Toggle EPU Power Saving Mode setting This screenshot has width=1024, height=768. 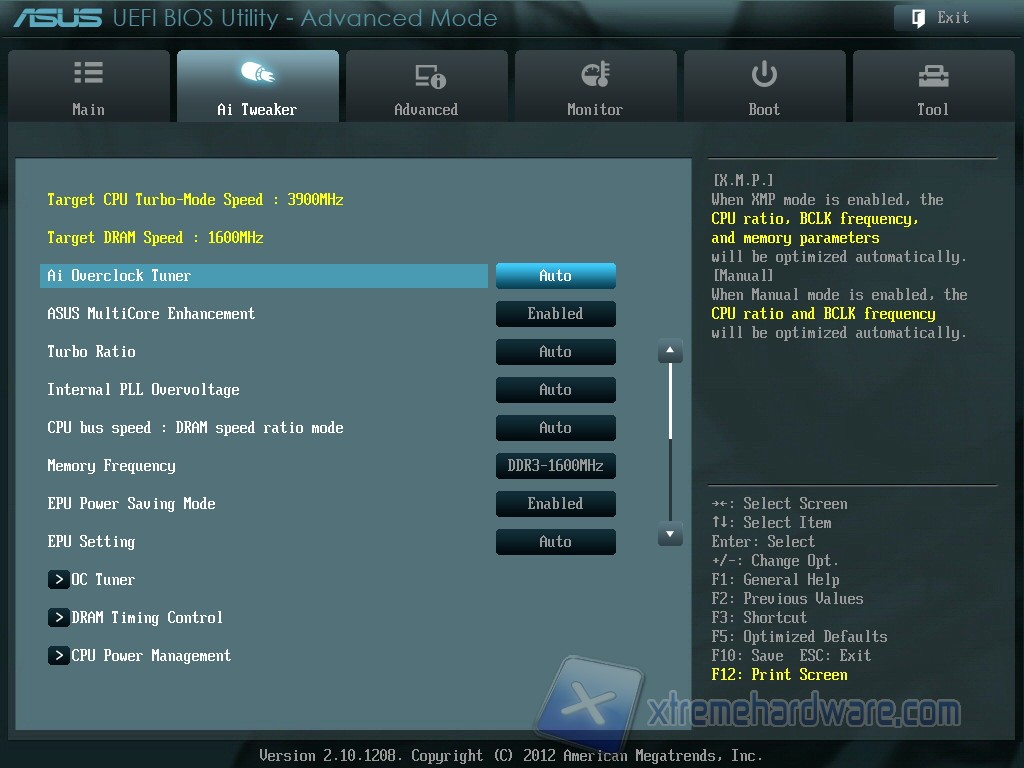point(555,504)
